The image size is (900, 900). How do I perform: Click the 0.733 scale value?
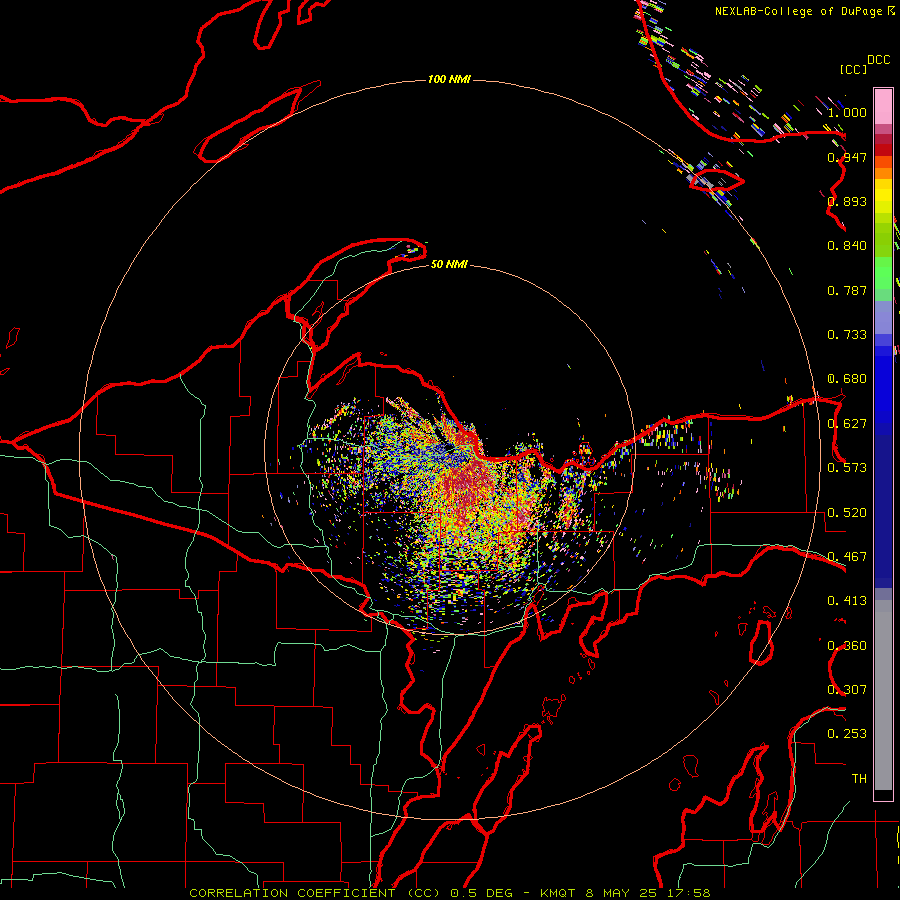pos(847,335)
